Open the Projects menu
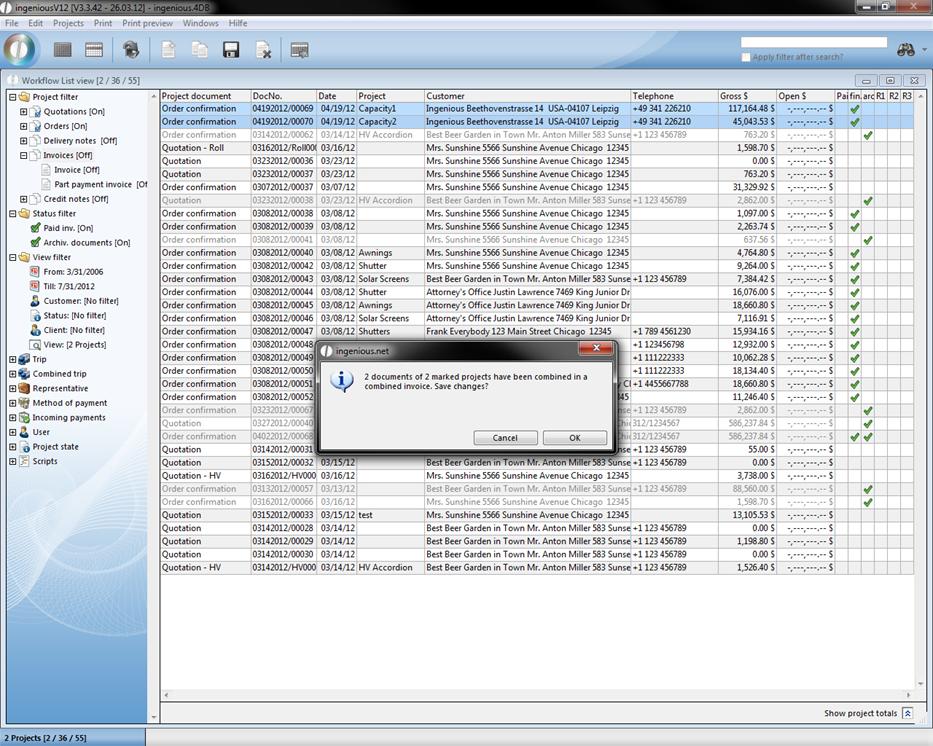Viewport: 933px width, 746px height. tap(68, 23)
